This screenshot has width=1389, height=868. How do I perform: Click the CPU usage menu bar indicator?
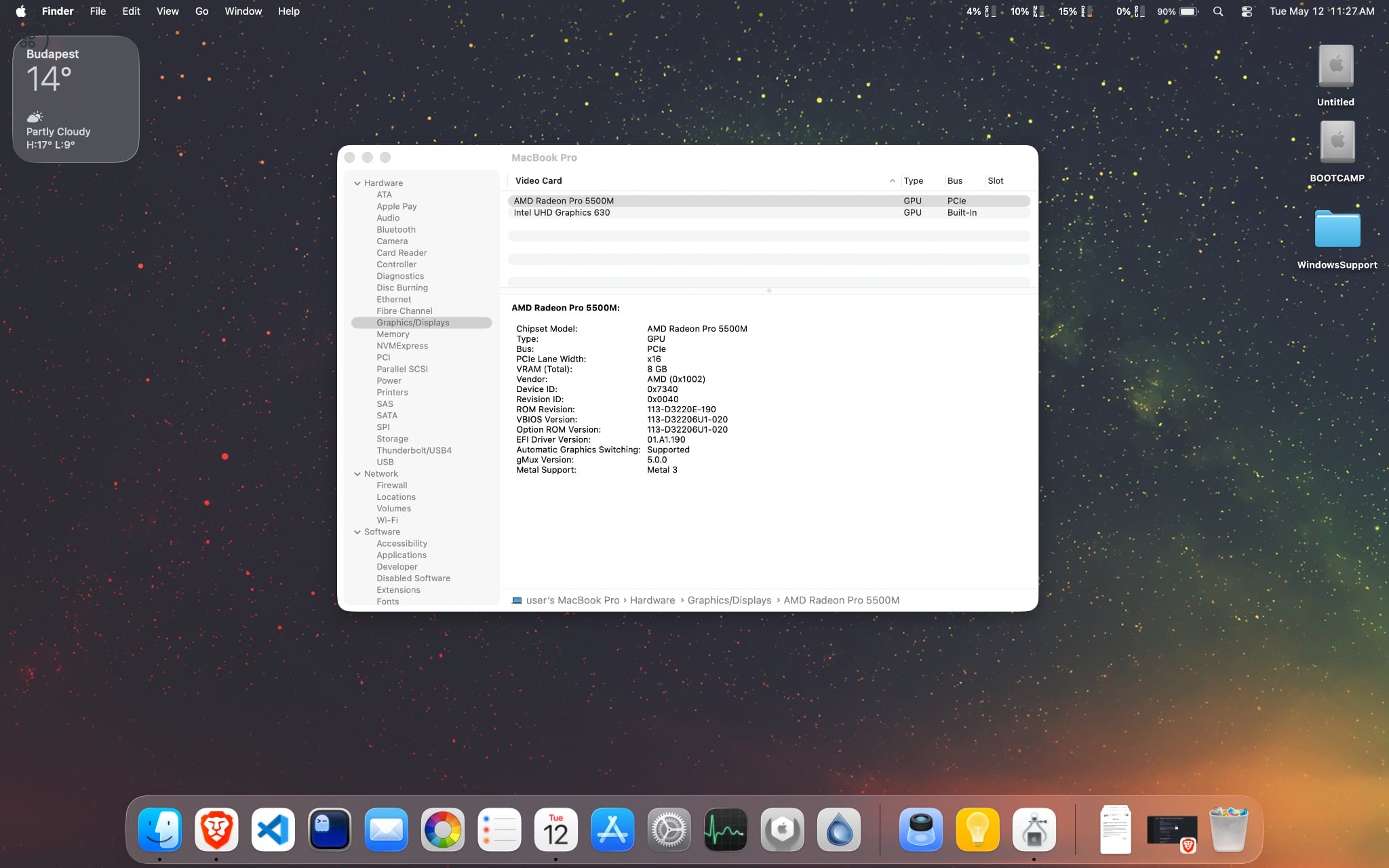point(981,11)
